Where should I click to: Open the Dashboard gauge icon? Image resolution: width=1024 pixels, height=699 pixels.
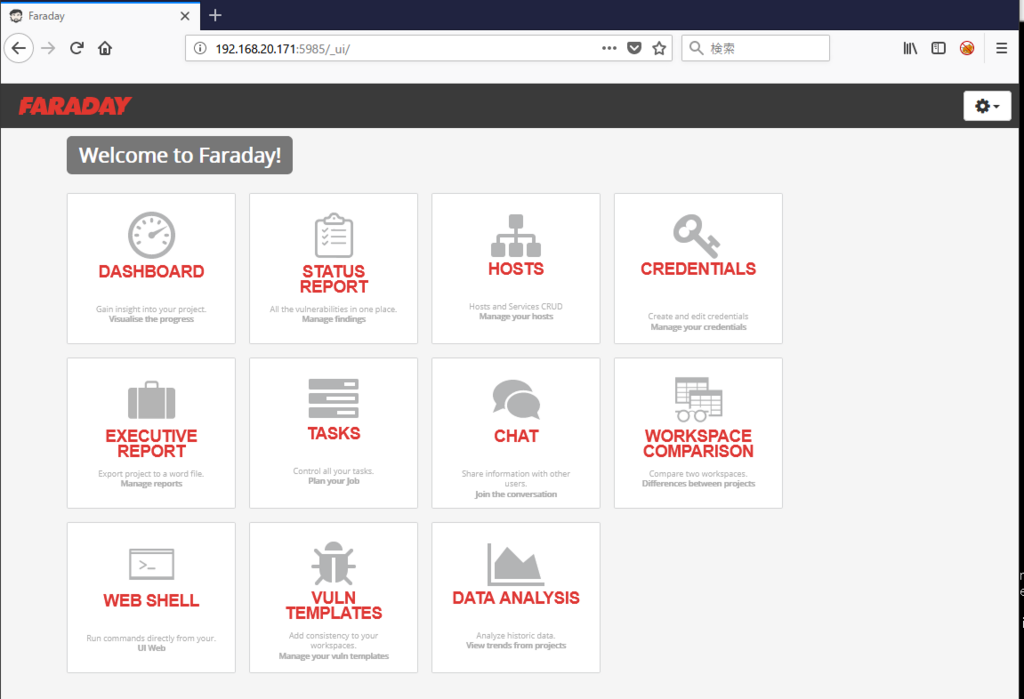click(152, 235)
